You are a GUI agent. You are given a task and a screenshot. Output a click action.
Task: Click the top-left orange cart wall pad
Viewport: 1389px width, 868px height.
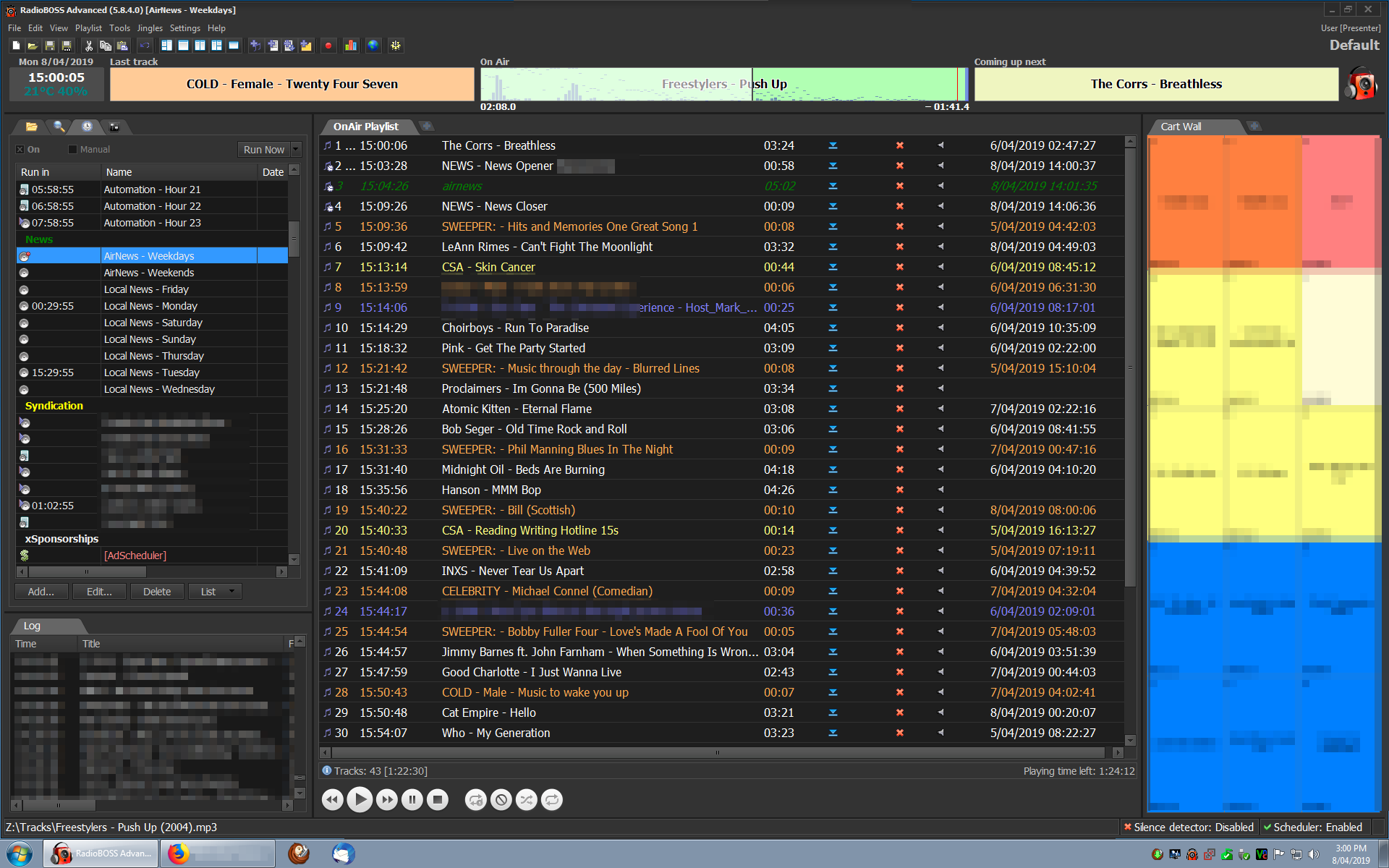[x=1186, y=202]
